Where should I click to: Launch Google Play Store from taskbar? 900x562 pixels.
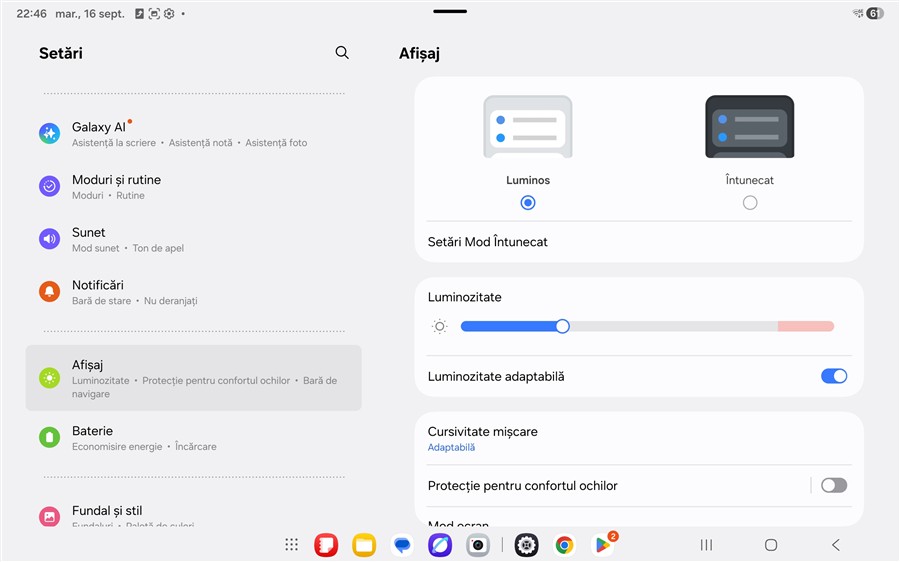603,545
